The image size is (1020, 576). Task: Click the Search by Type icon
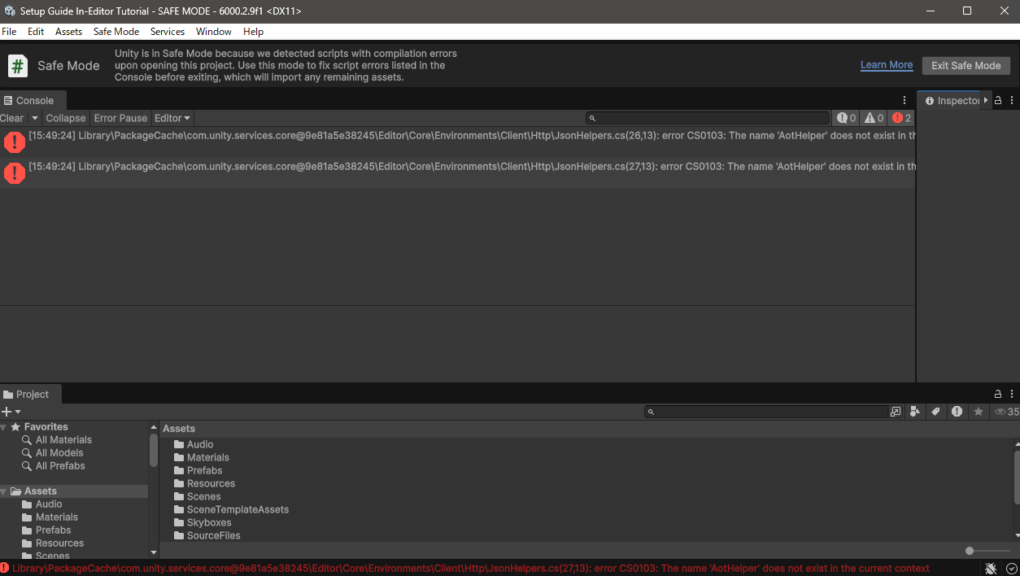pyautogui.click(x=915, y=411)
